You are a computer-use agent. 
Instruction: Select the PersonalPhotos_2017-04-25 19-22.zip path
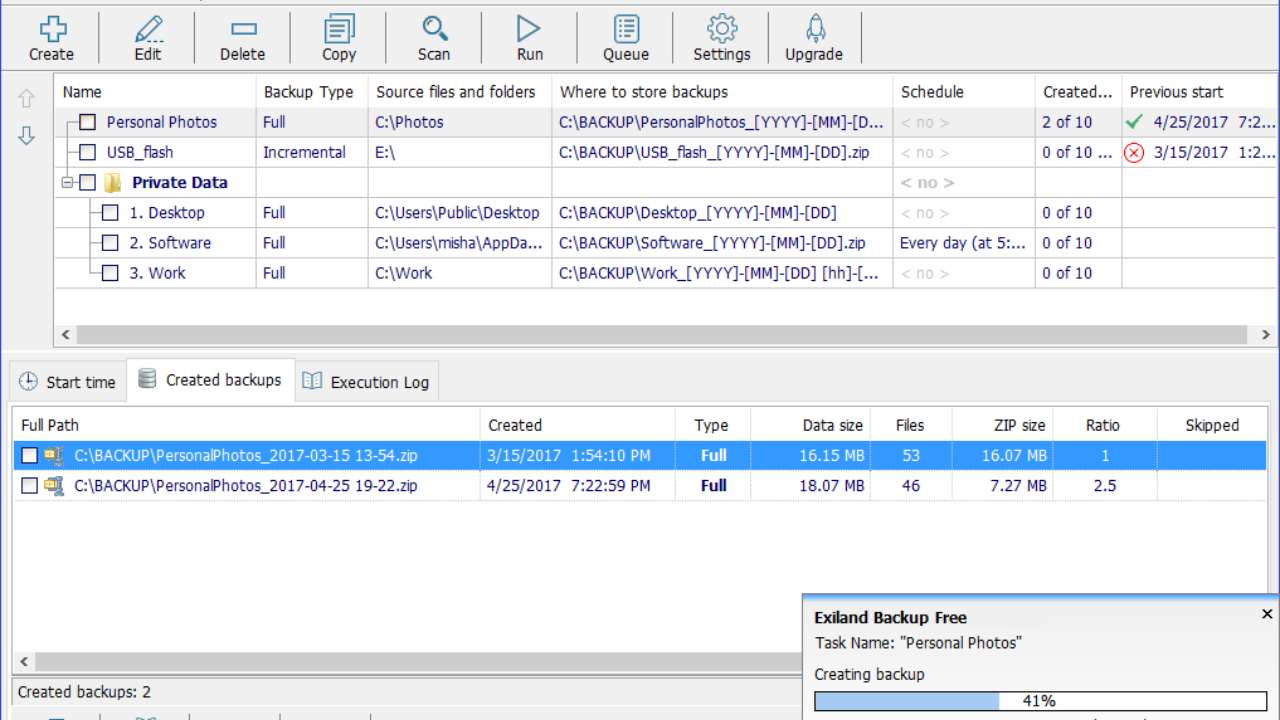click(x=246, y=485)
